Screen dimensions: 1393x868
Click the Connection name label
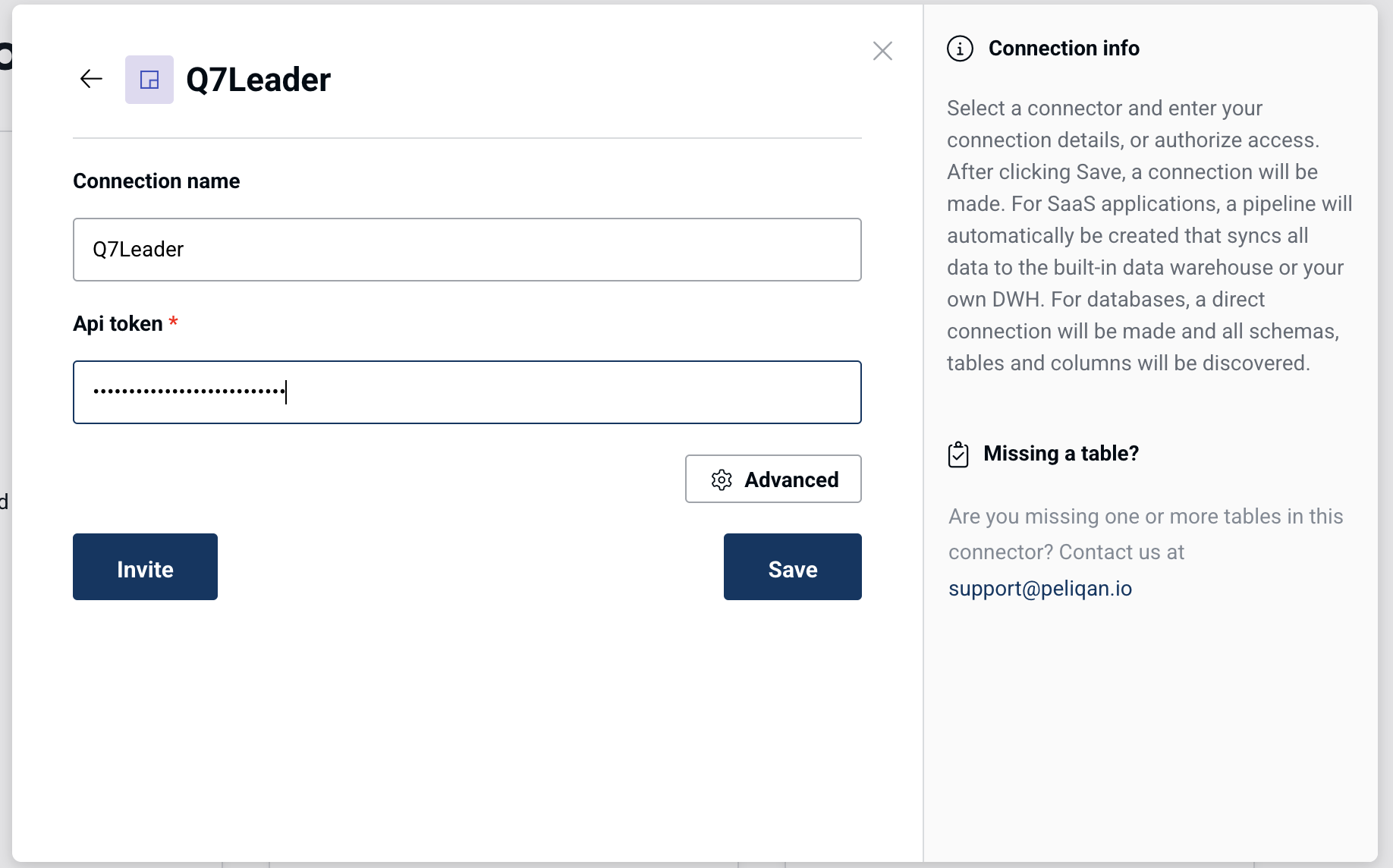(156, 181)
